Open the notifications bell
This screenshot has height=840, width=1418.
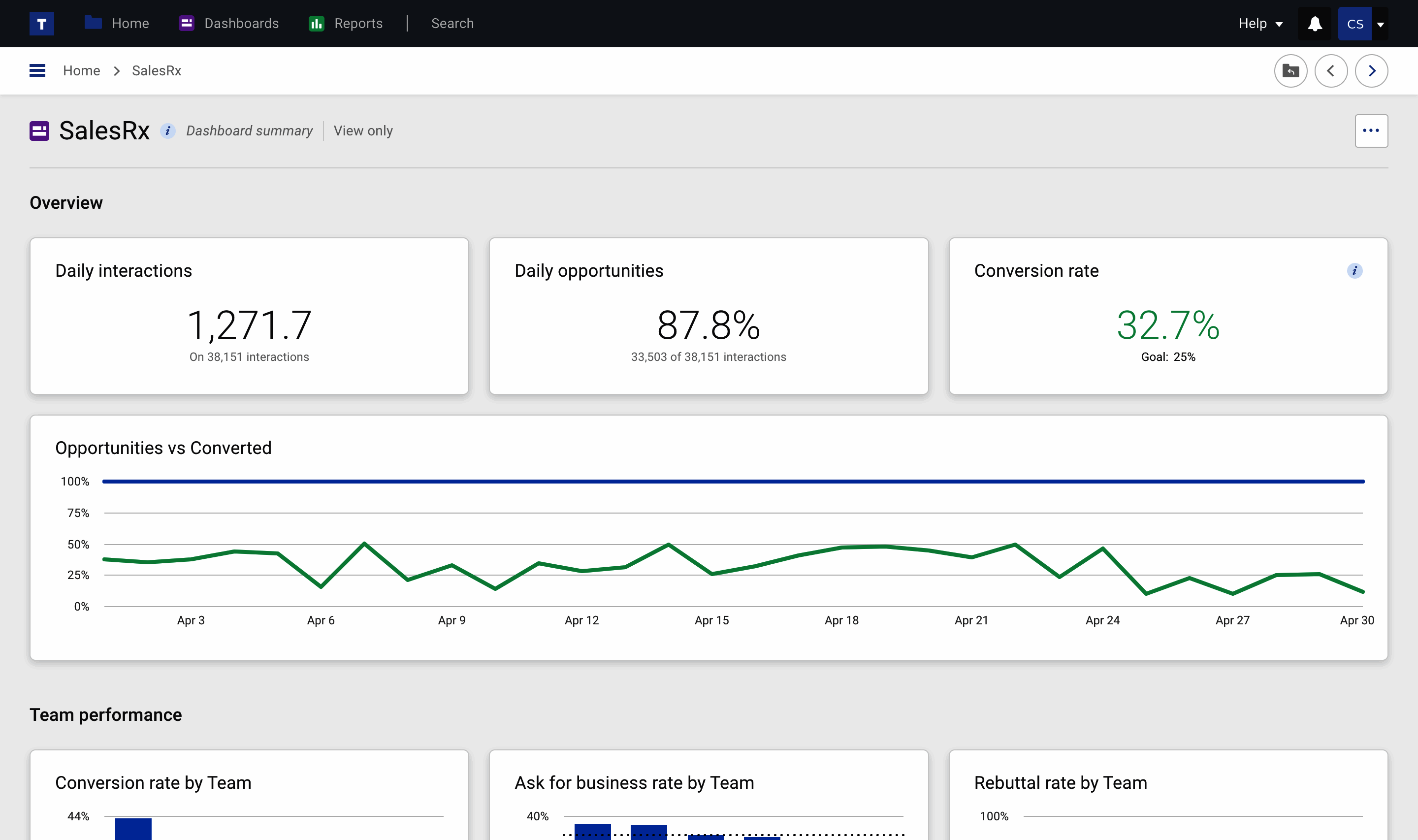(x=1315, y=24)
